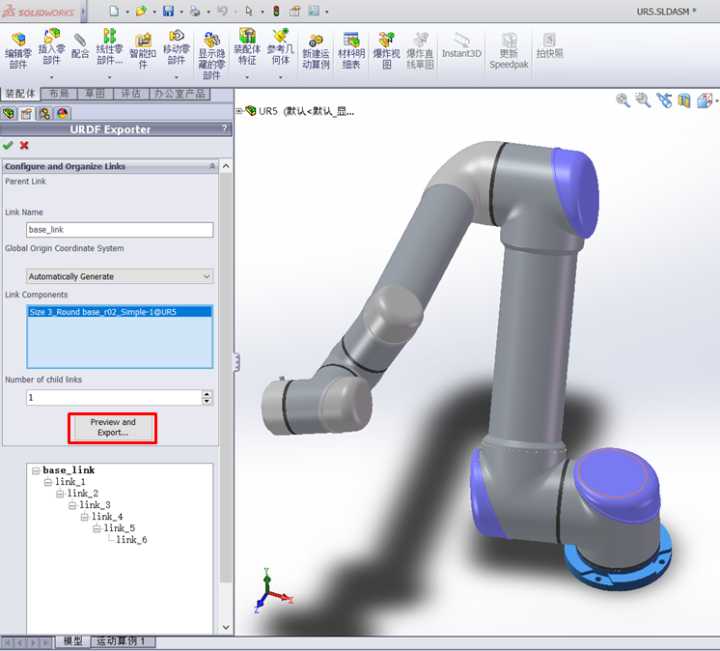Screen dimensions: 720x651
Task: Click the panel scroll down arrow
Action: [226, 627]
